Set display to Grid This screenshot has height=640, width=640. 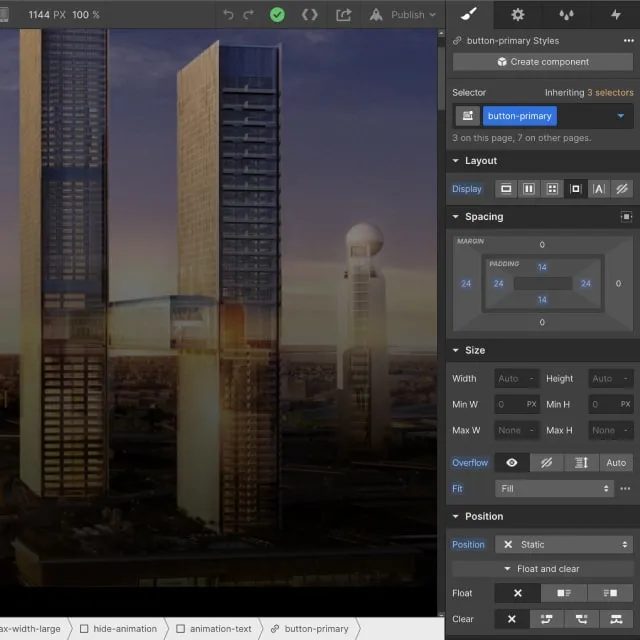click(x=552, y=189)
